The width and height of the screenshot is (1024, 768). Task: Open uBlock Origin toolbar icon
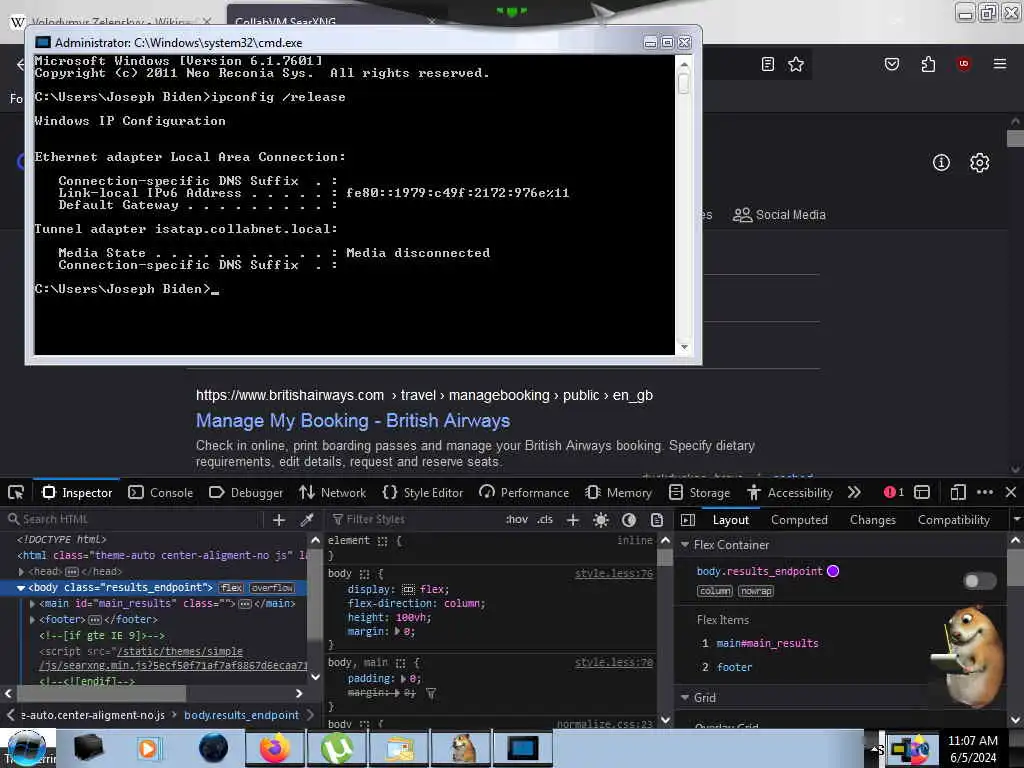click(963, 64)
